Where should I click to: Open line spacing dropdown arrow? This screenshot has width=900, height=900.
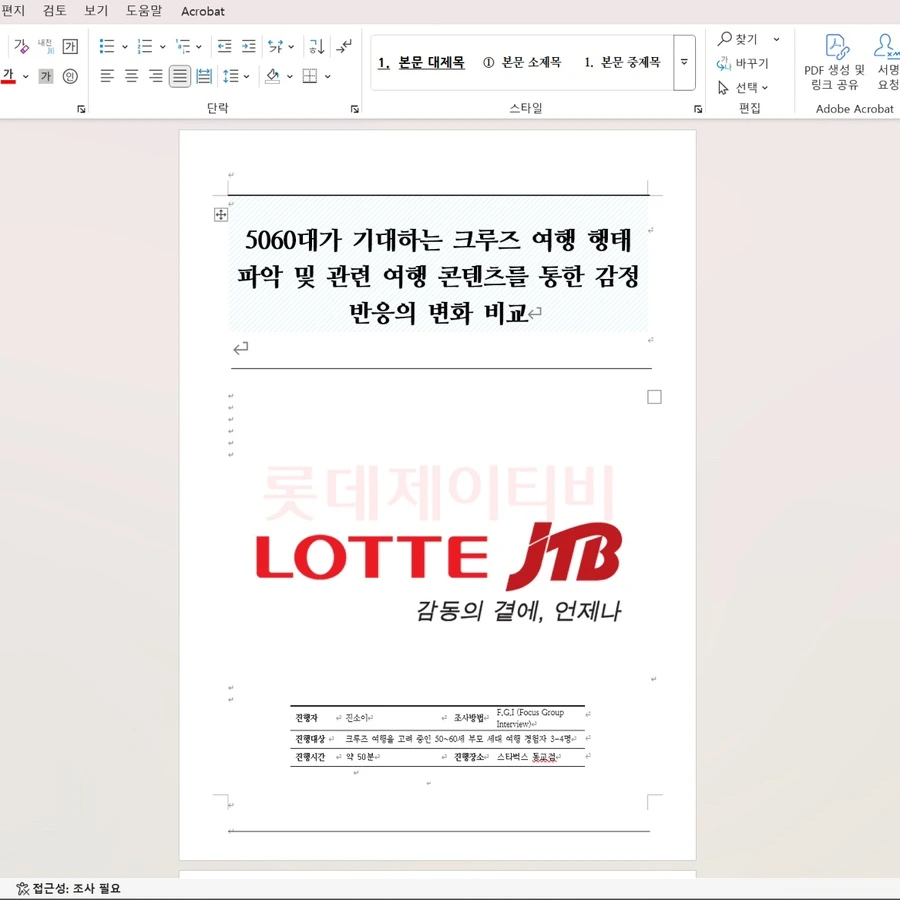click(x=247, y=76)
